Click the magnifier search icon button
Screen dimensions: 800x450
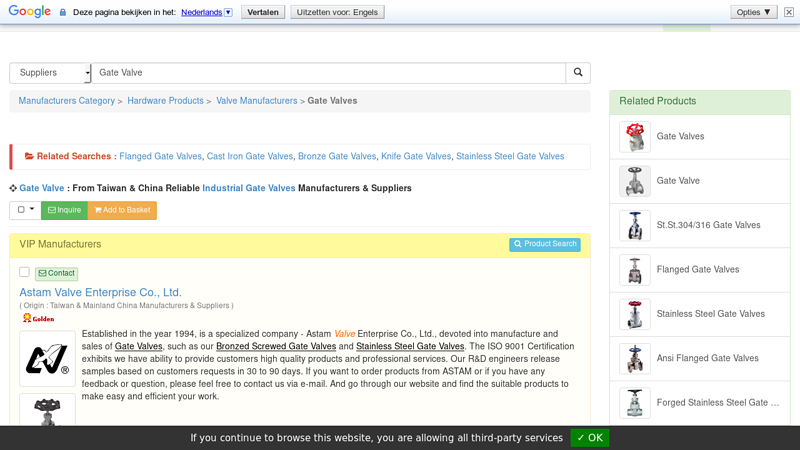coord(578,72)
